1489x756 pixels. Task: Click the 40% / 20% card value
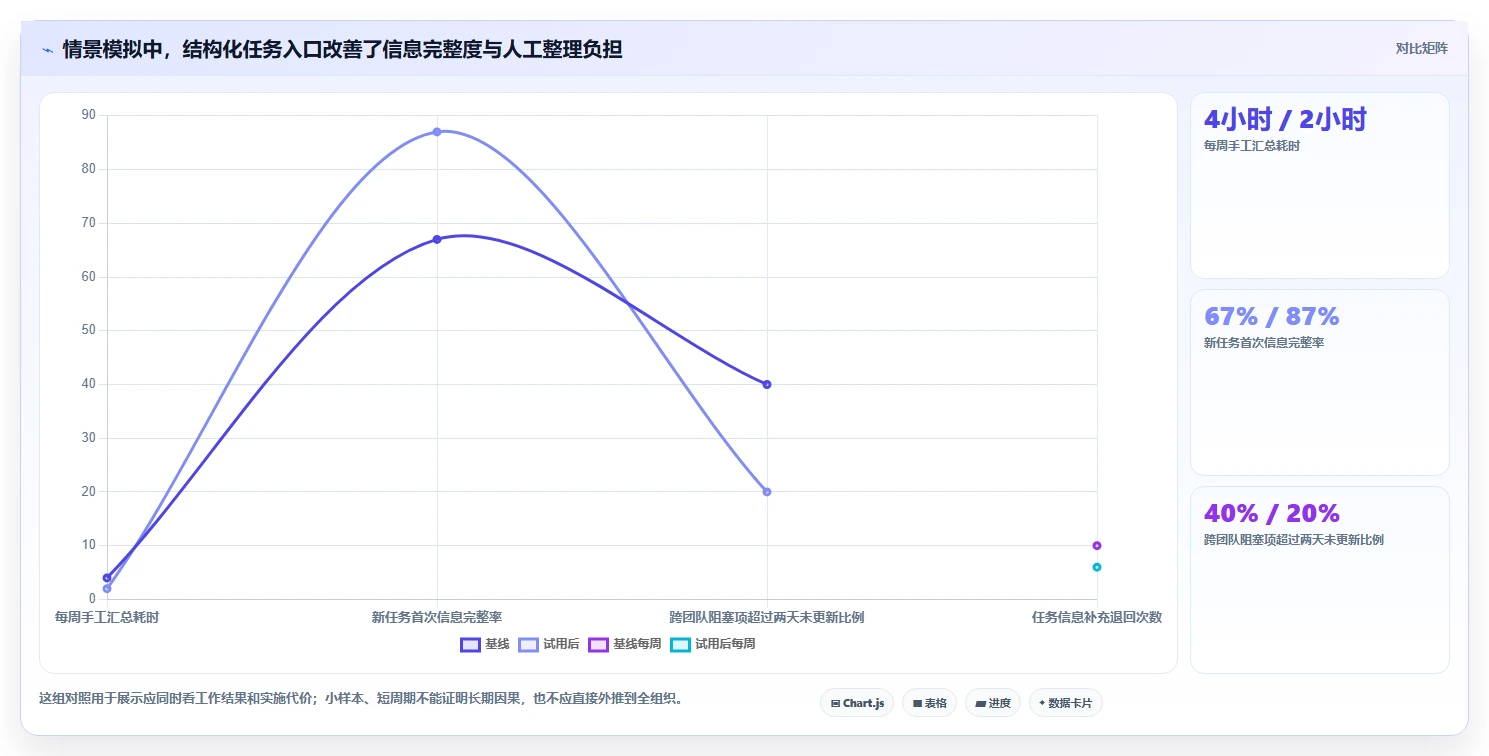coord(1271,514)
